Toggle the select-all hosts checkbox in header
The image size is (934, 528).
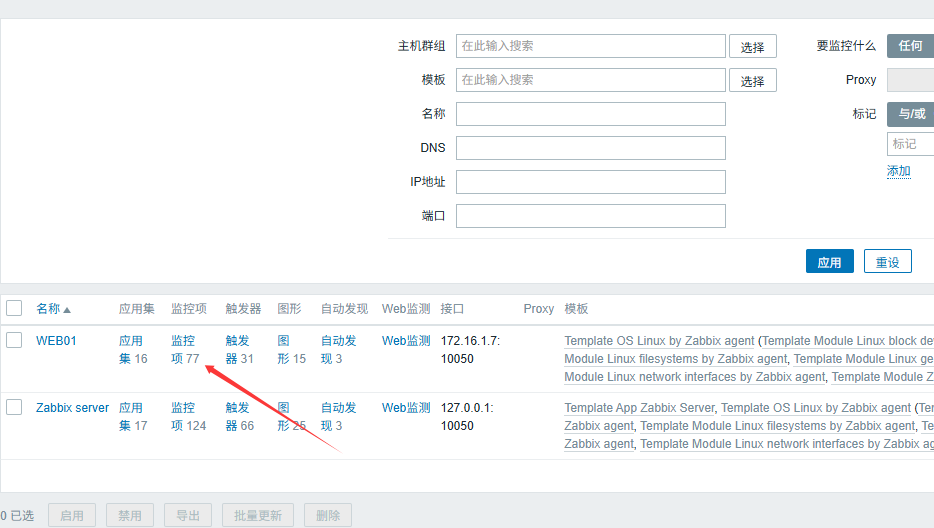click(14, 308)
